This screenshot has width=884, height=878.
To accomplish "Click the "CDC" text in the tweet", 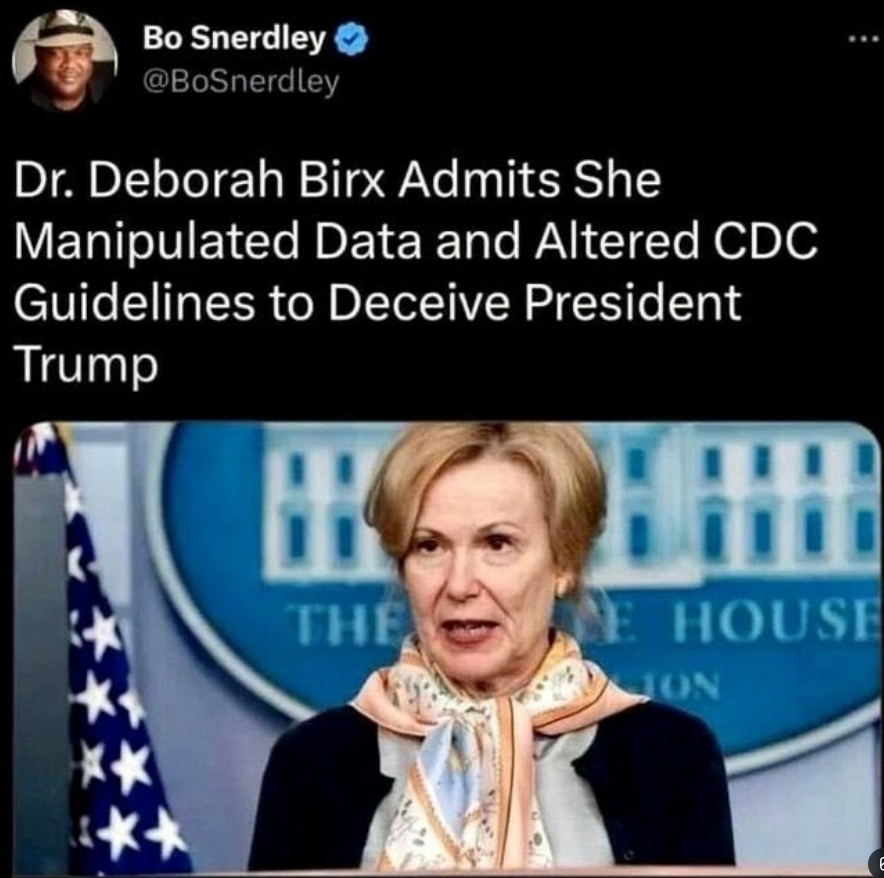I will tap(765, 241).
